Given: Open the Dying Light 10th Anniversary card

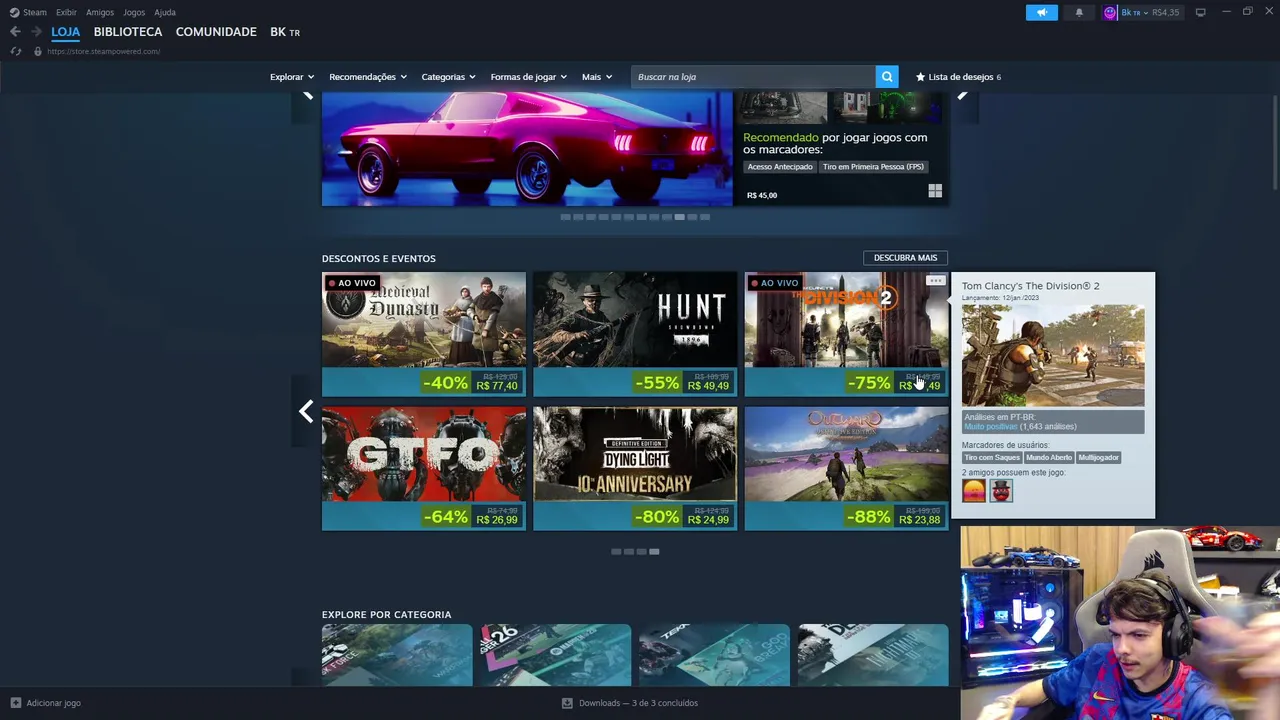Looking at the screenshot, I should [x=635, y=468].
